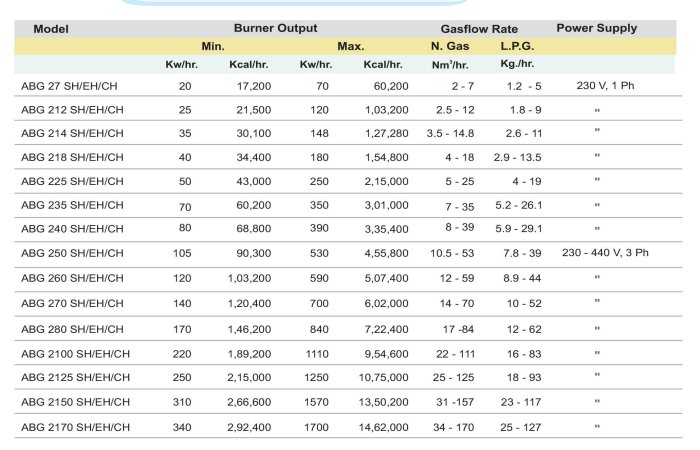
Task: Click the Gasflow Rate column header
Action: (x=472, y=29)
